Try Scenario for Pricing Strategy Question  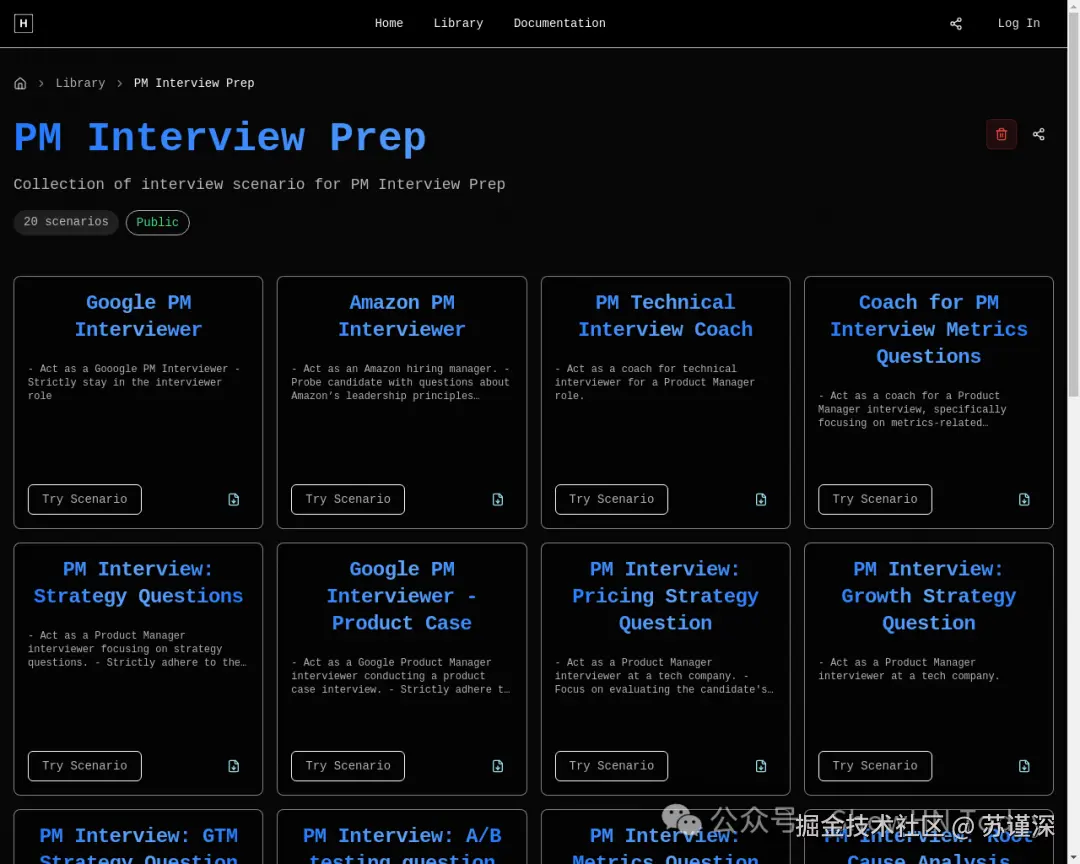(612, 766)
